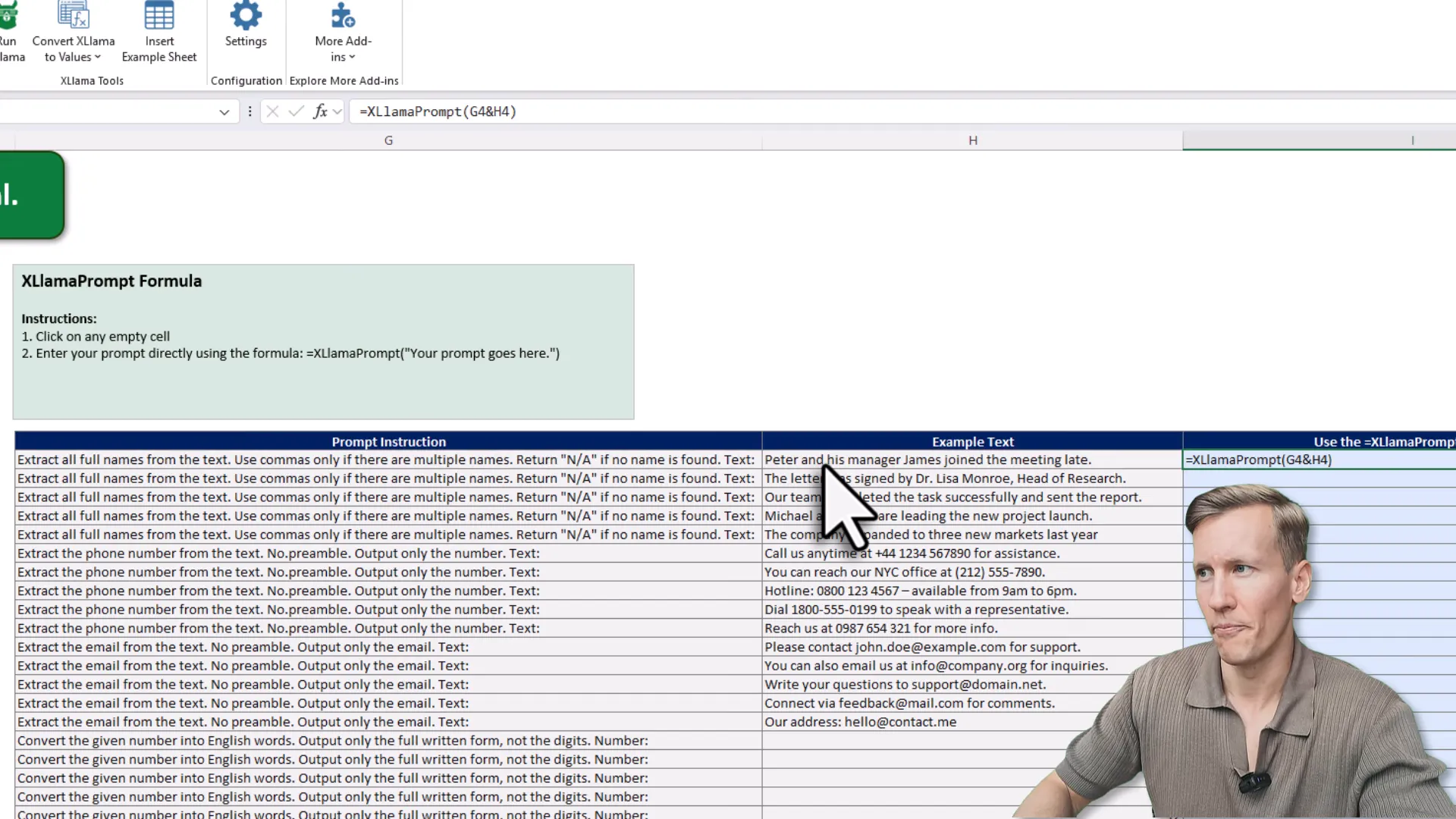The width and height of the screenshot is (1456, 819).
Task: Expand the Convert XLlama to Values dropdown
Action: pyautogui.click(x=98, y=57)
